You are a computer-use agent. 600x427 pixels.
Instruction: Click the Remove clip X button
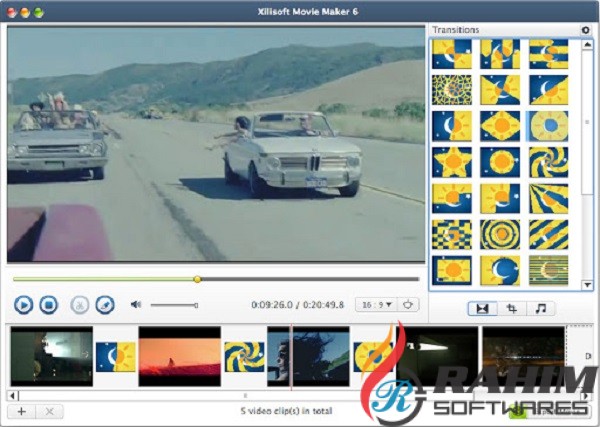click(x=49, y=412)
